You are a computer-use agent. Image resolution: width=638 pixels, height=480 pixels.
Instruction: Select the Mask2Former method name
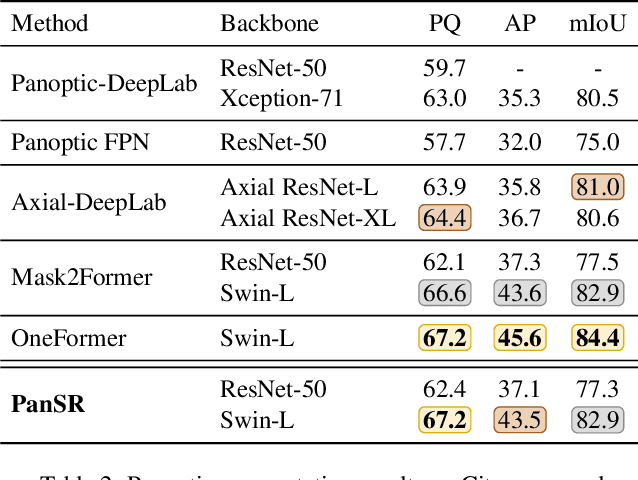[x=83, y=278]
